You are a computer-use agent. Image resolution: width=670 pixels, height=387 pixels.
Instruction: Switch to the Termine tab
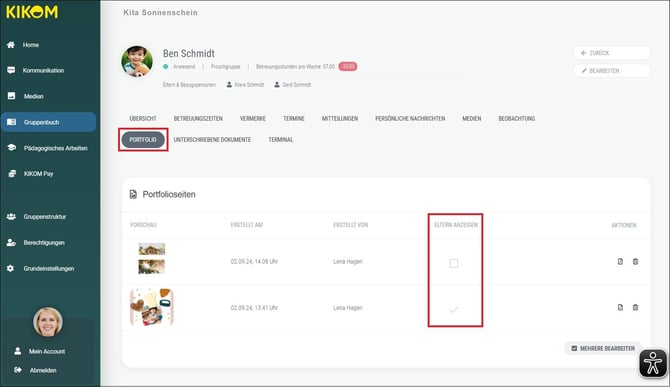click(x=294, y=119)
